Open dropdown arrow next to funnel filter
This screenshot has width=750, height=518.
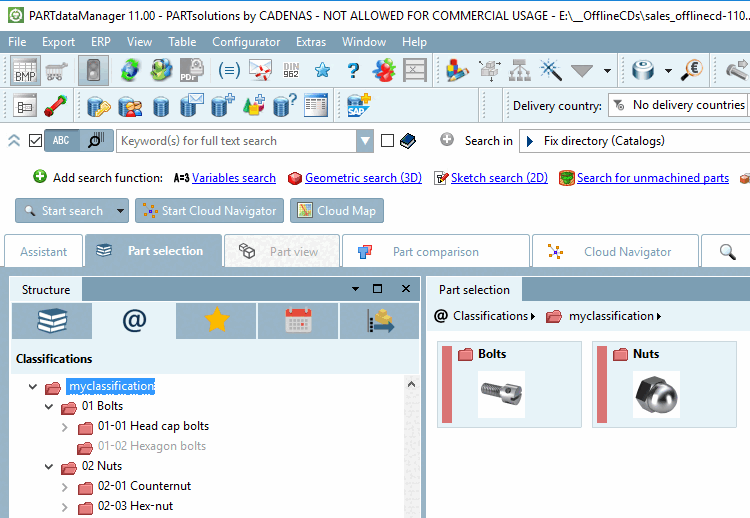point(607,71)
